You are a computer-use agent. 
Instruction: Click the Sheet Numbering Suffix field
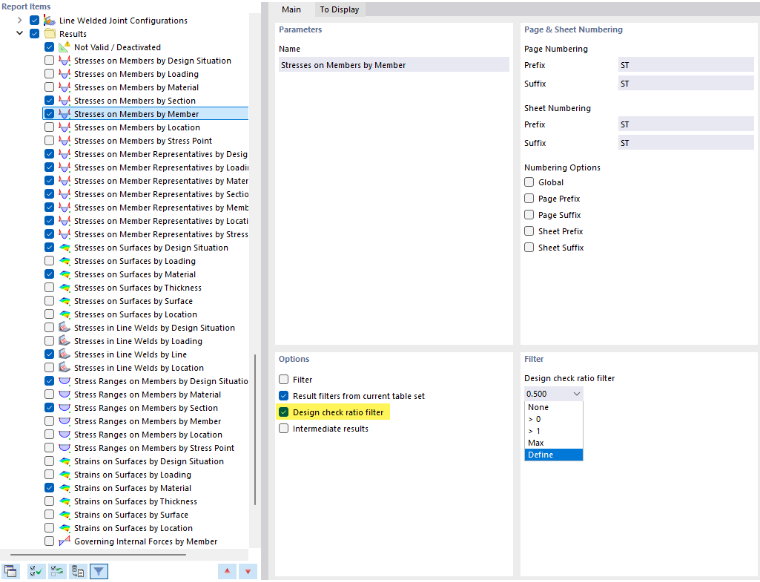[x=685, y=143]
